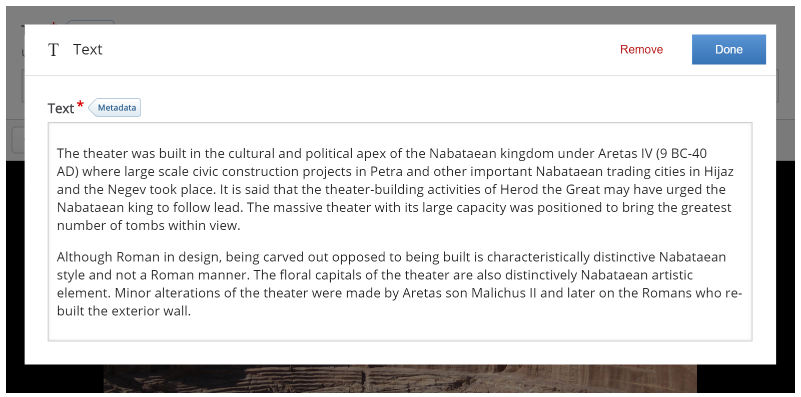Place cursor in first paragraph about Aretas IV
Image resolution: width=801 pixels, height=397 pixels.
[x=395, y=190]
